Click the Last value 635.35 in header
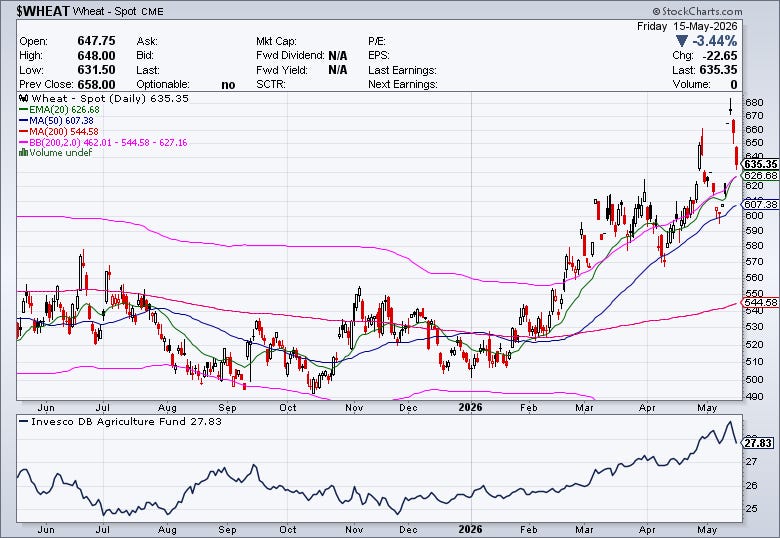This screenshot has width=780, height=538. coord(718,70)
